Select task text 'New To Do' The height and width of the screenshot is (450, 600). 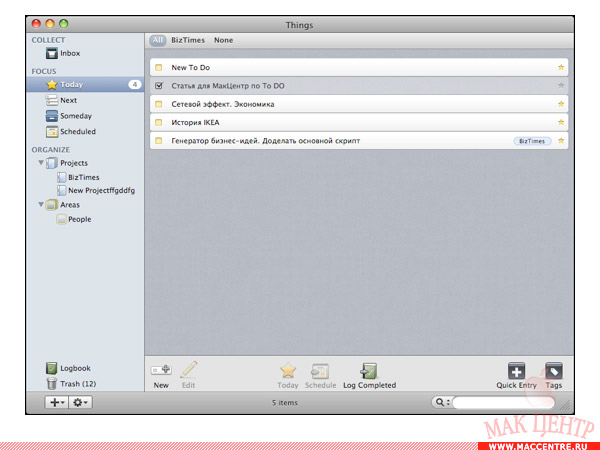tap(191, 68)
